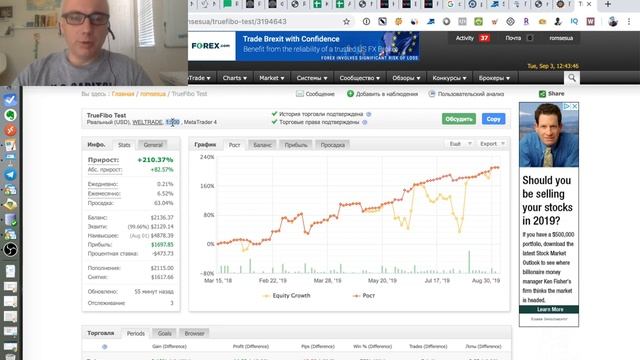Go to Главная breadcrumb link
The height and width of the screenshot is (360, 640).
tap(123, 94)
